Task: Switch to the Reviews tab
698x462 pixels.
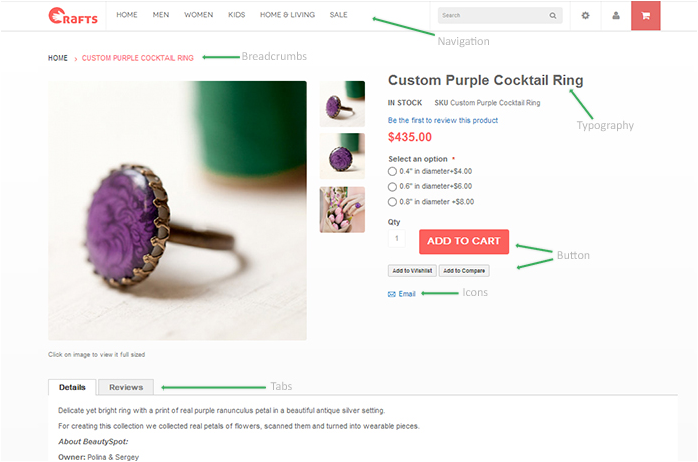Action: pos(126,387)
